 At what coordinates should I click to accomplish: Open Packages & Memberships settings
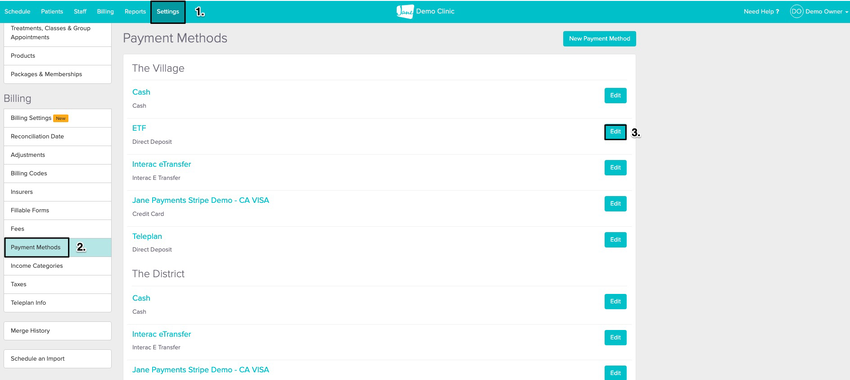point(57,74)
